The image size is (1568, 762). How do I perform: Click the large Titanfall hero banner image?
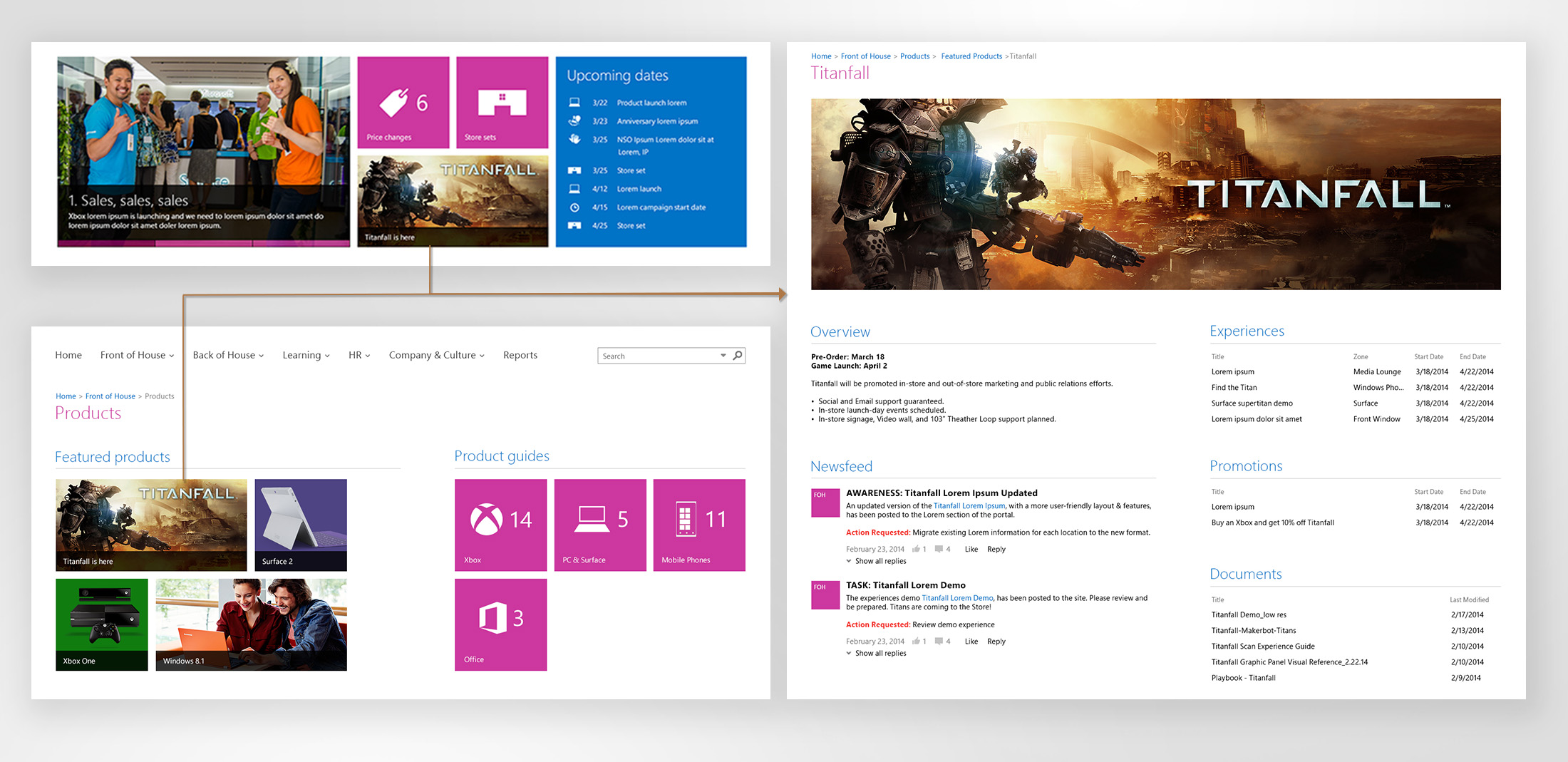(1155, 194)
